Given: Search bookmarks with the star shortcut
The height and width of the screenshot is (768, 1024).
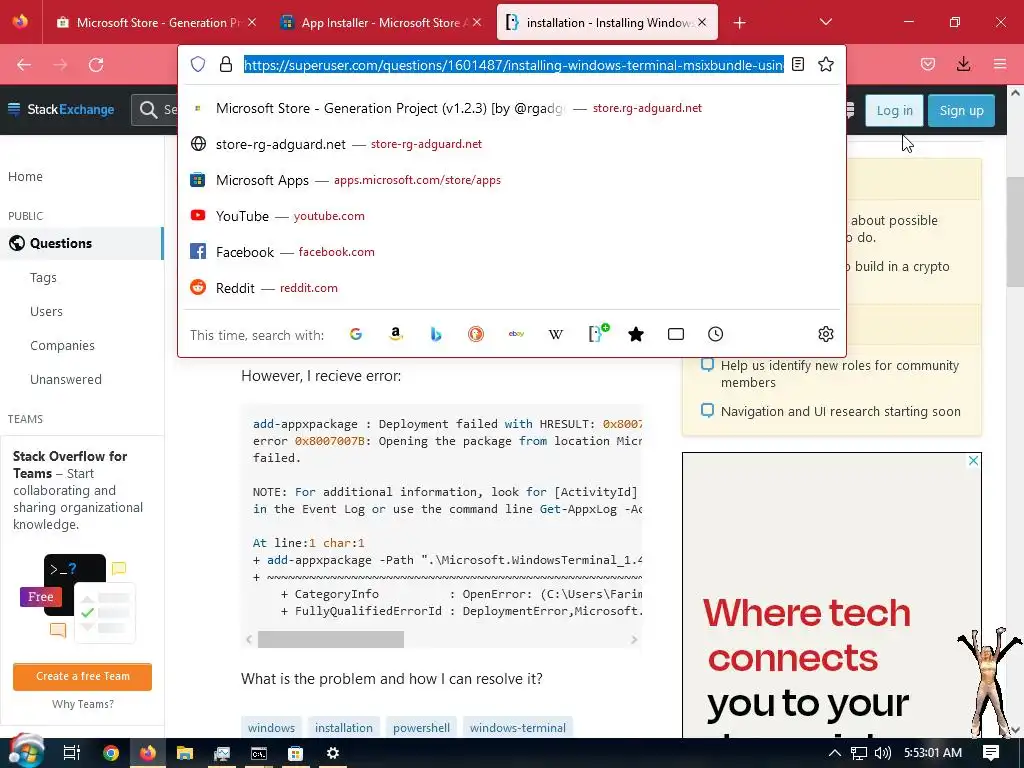Looking at the screenshot, I should click(x=635, y=334).
